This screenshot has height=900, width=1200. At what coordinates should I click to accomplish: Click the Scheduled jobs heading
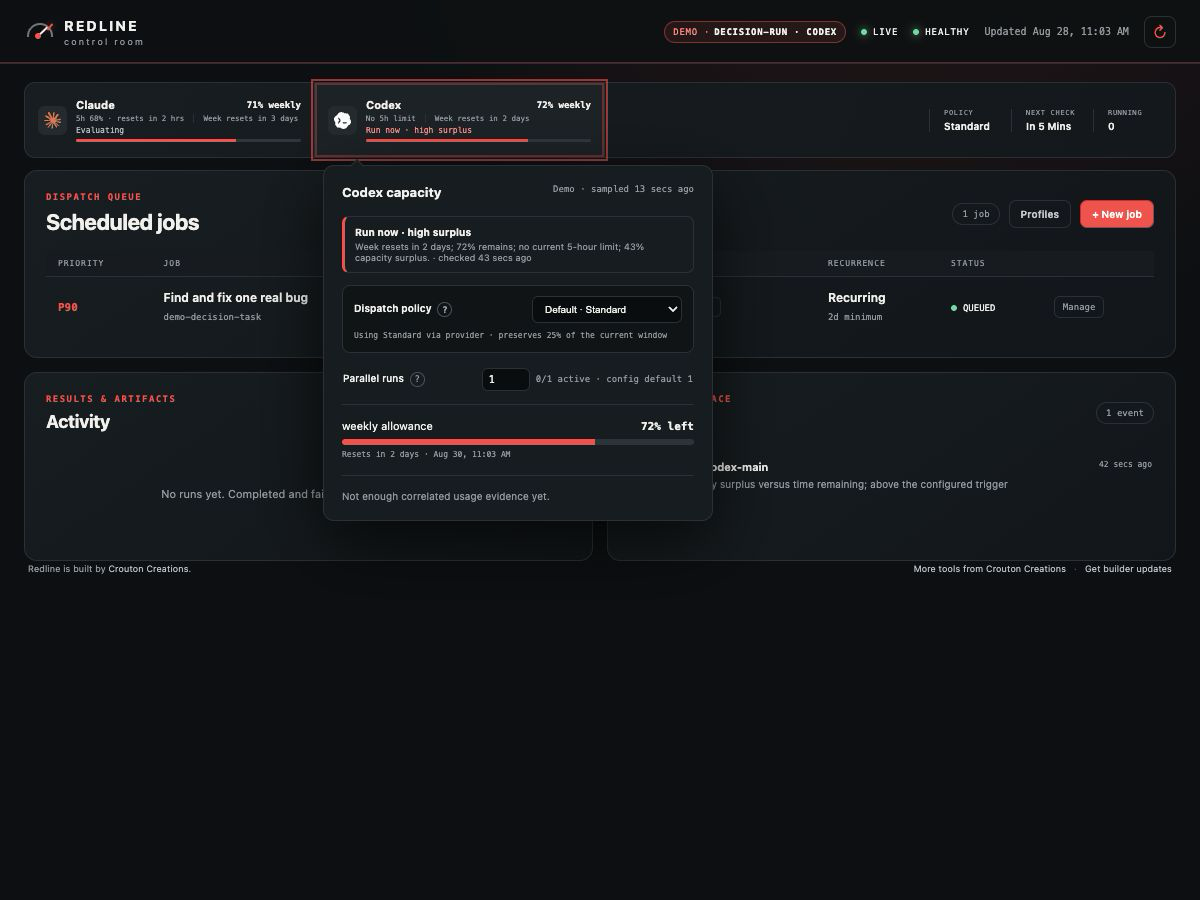pos(122,222)
